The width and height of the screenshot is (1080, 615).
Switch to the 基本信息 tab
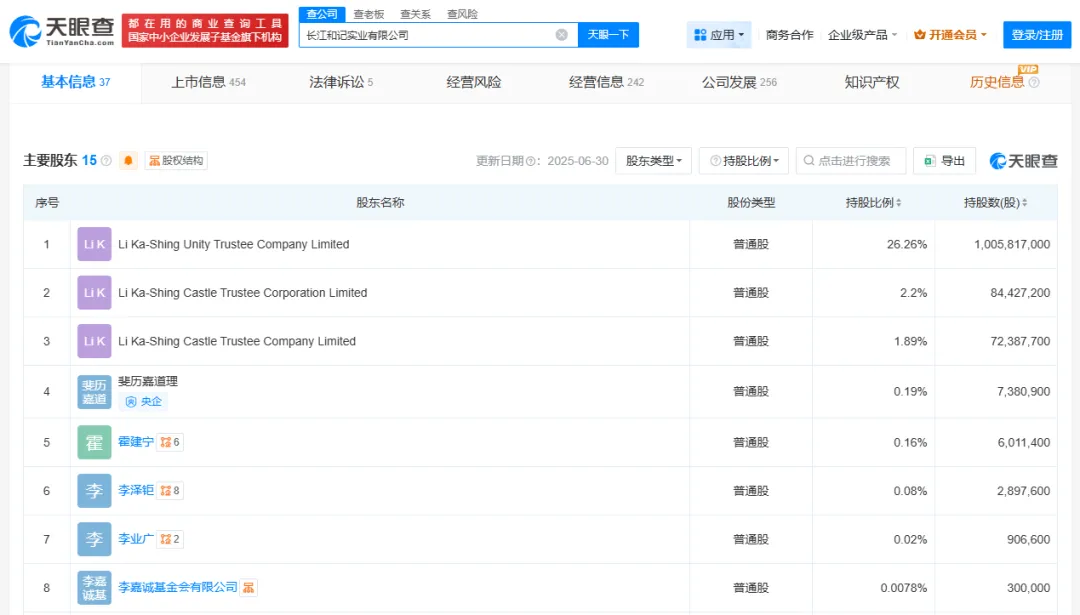(x=75, y=82)
